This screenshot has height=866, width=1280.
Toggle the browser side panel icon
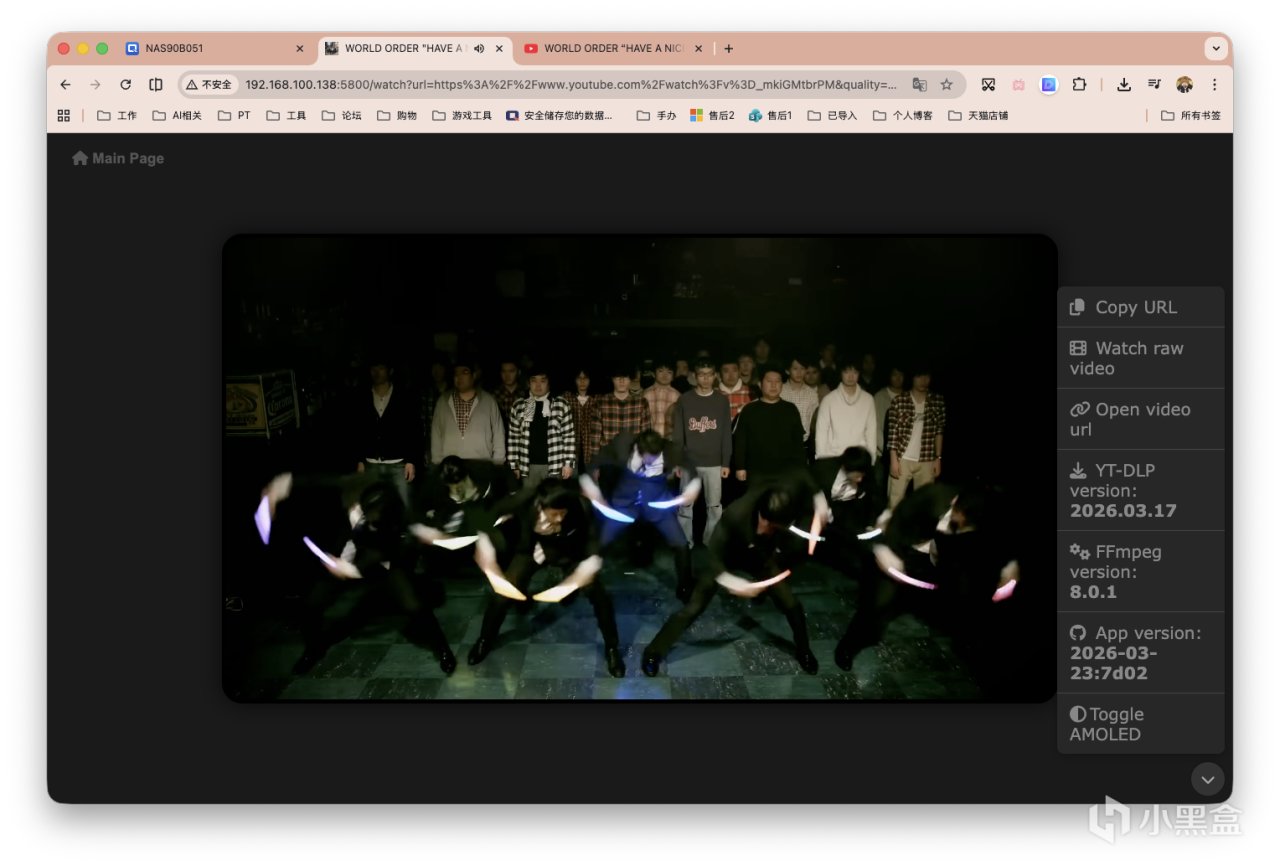[156, 85]
